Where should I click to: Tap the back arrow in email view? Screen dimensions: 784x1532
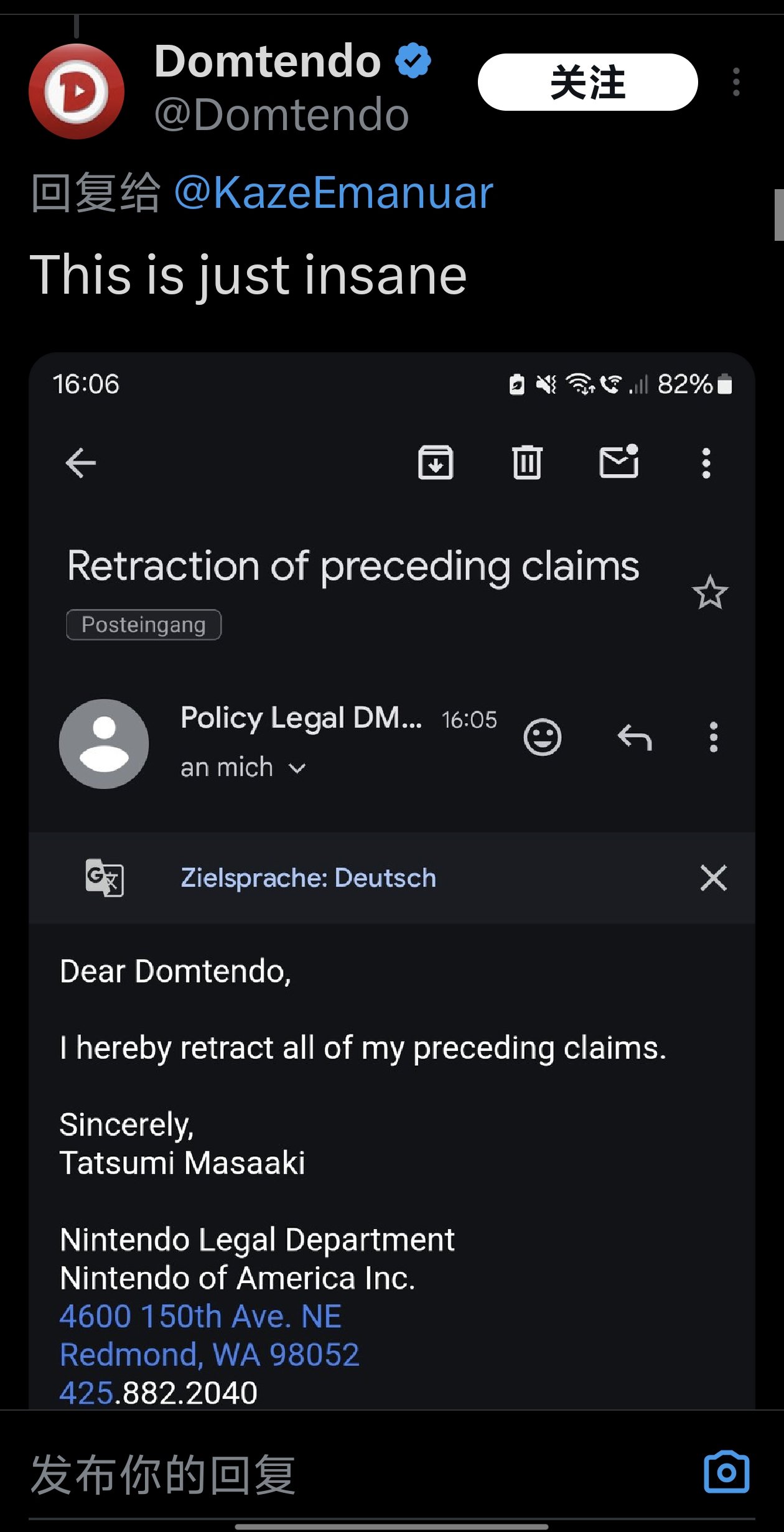81,463
